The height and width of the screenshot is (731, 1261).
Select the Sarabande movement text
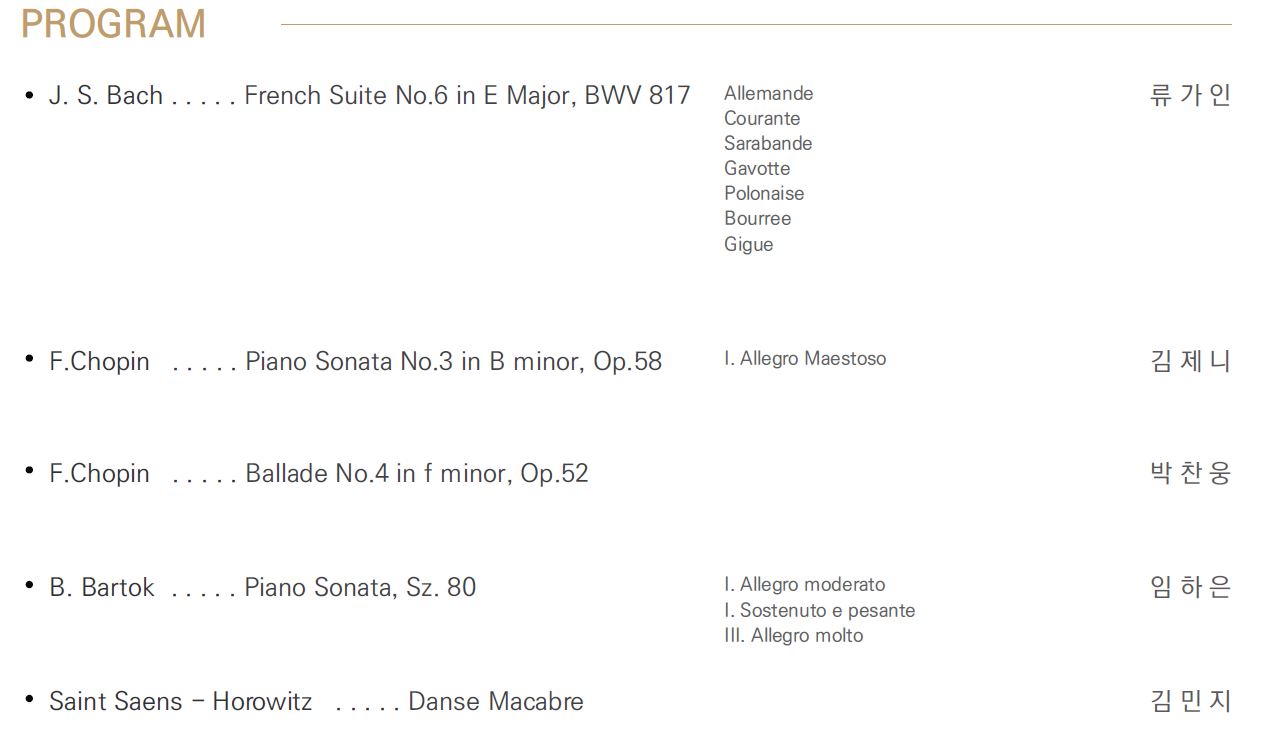pyautogui.click(x=768, y=143)
